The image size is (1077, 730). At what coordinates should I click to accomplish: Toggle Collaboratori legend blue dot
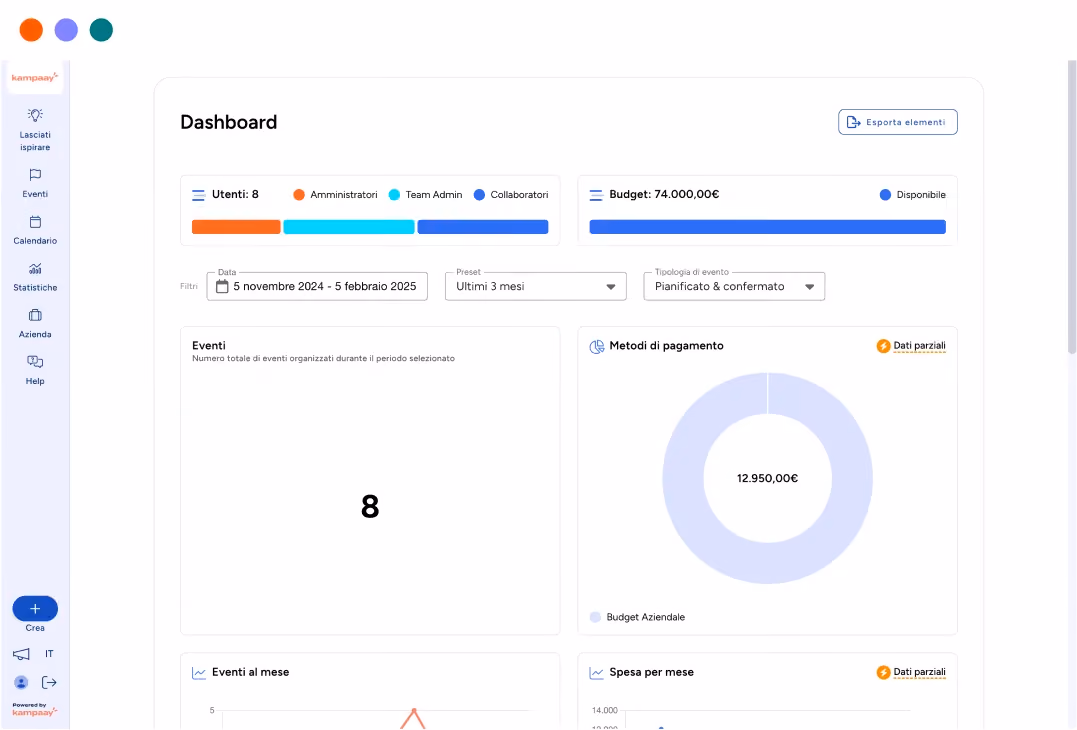tap(479, 195)
